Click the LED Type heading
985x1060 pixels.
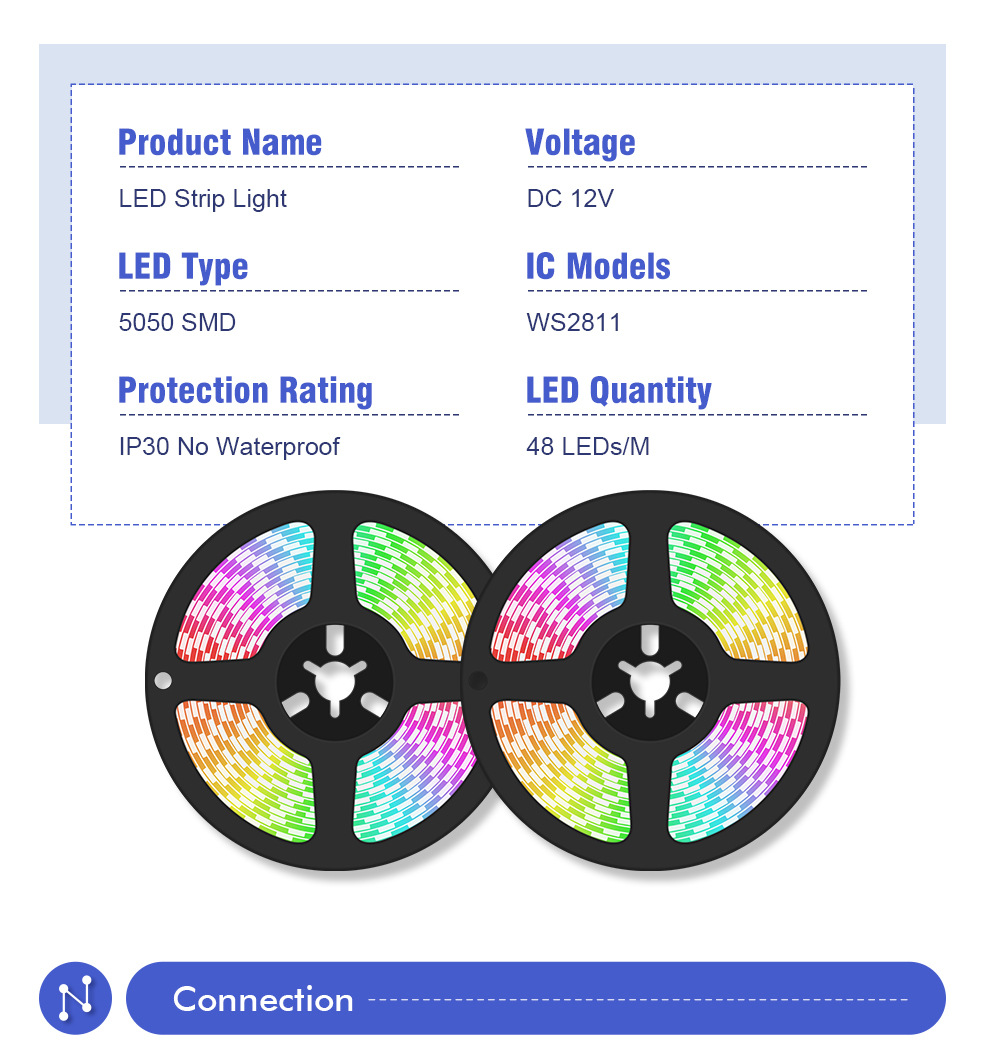183,266
